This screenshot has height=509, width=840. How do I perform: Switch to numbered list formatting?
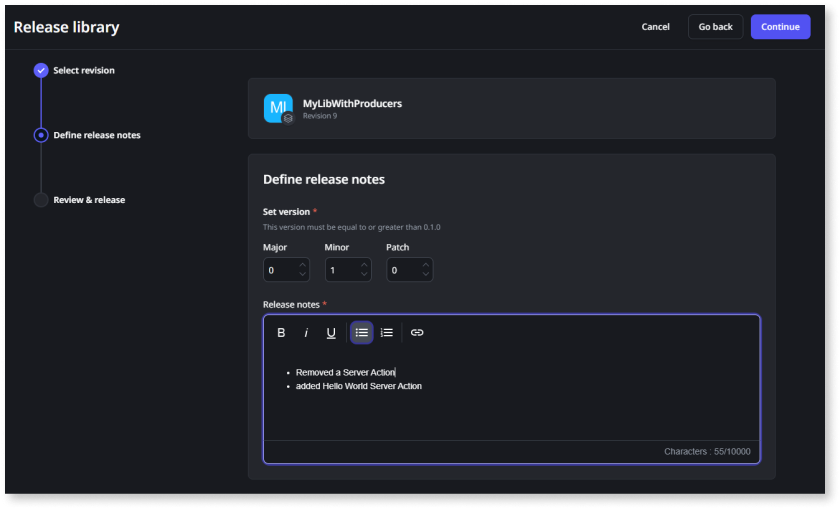click(387, 333)
